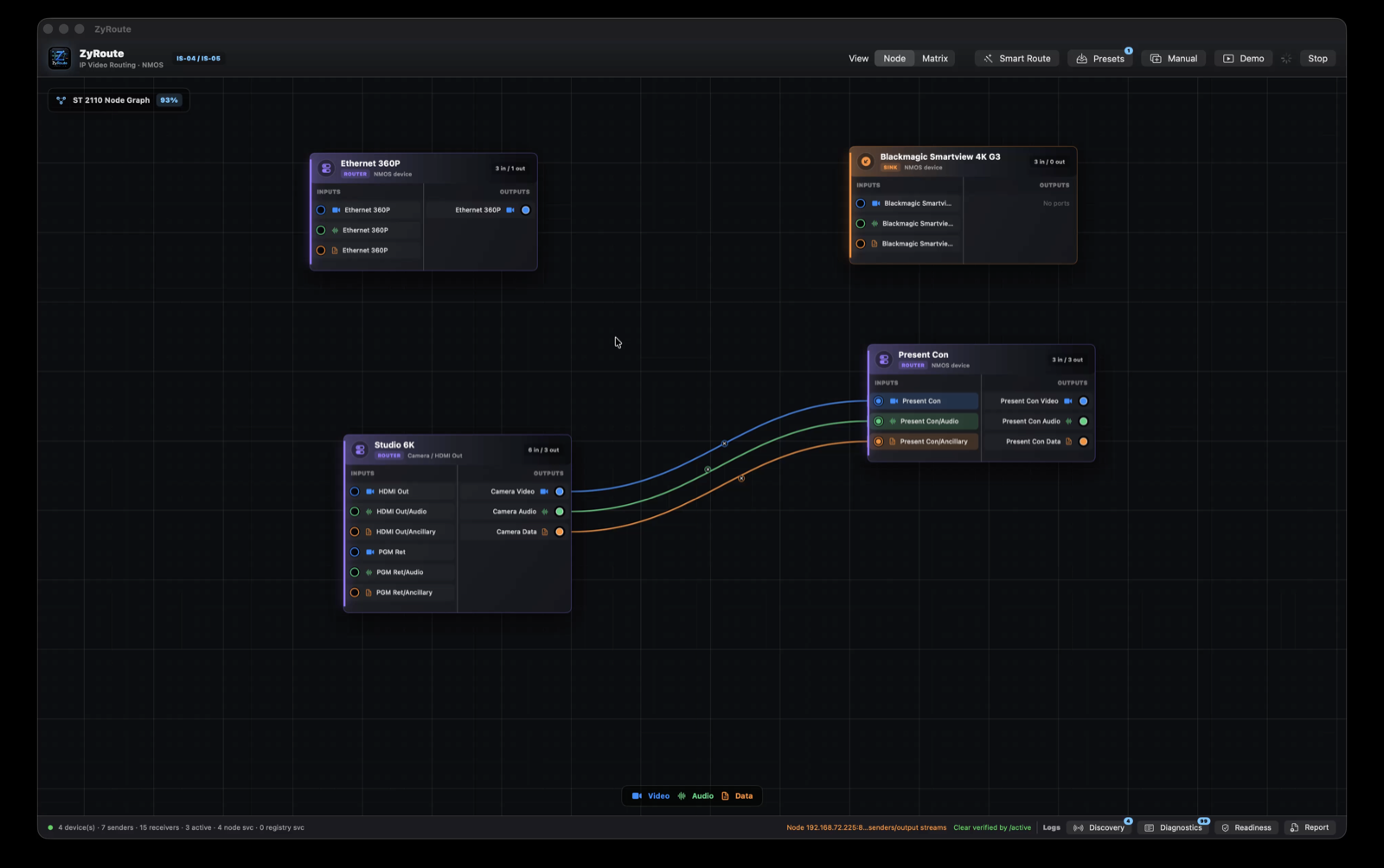Image resolution: width=1384 pixels, height=868 pixels.
Task: Click the PGM Ret/Audio input port circle
Action: (355, 572)
